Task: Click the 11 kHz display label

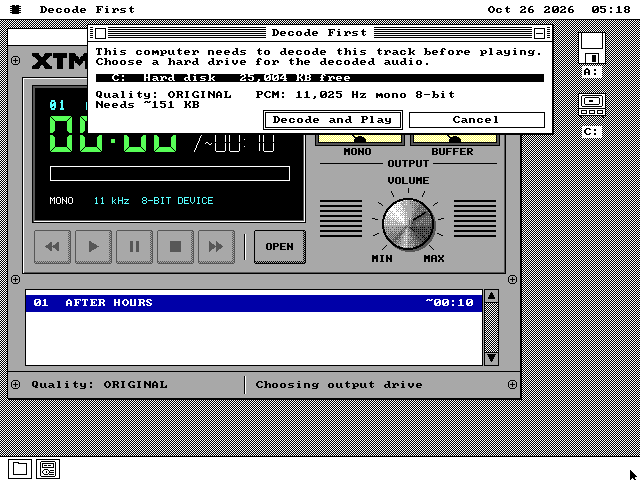Action: (111, 201)
